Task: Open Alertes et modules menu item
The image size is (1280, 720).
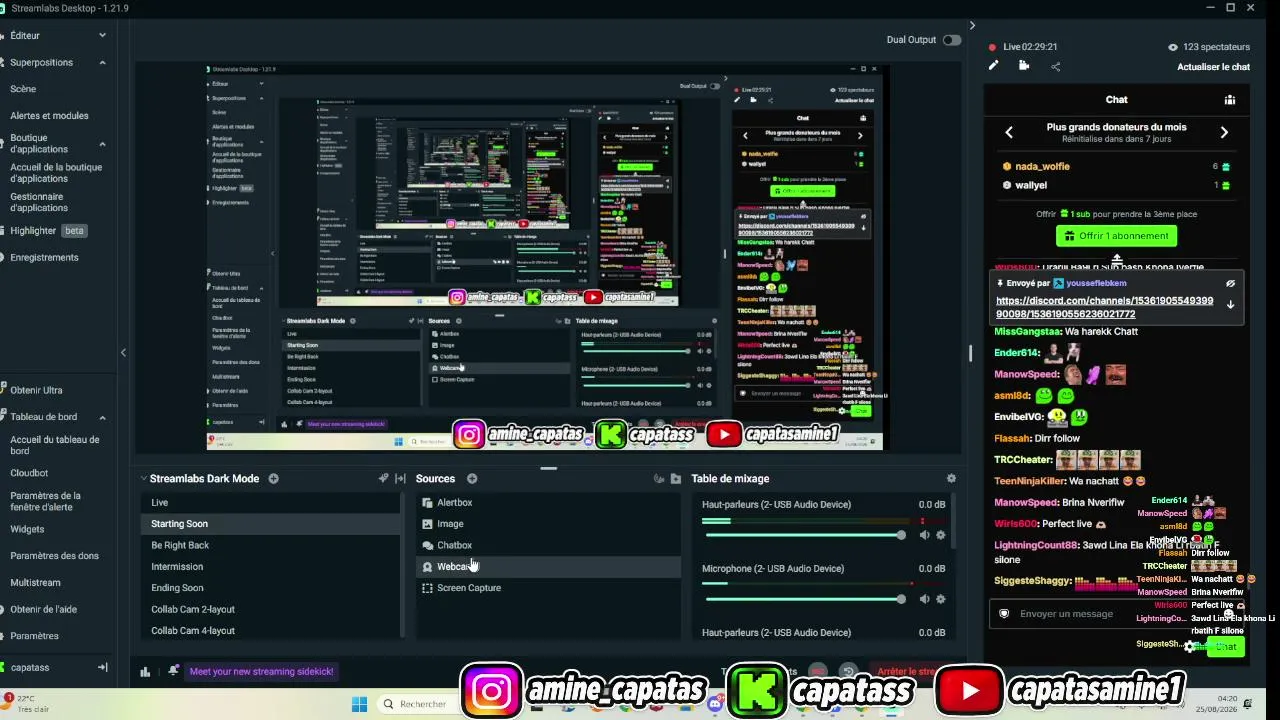Action: click(49, 116)
